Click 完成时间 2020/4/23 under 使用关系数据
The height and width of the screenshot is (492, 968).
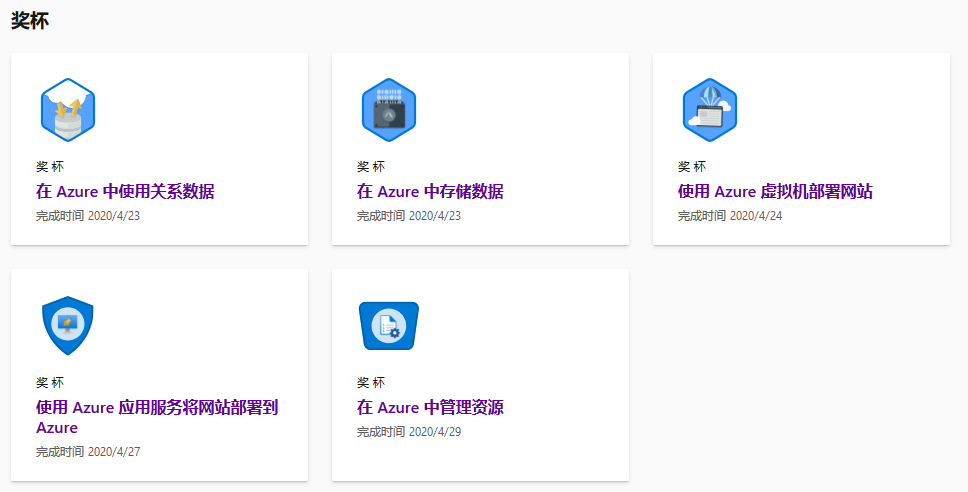click(88, 216)
